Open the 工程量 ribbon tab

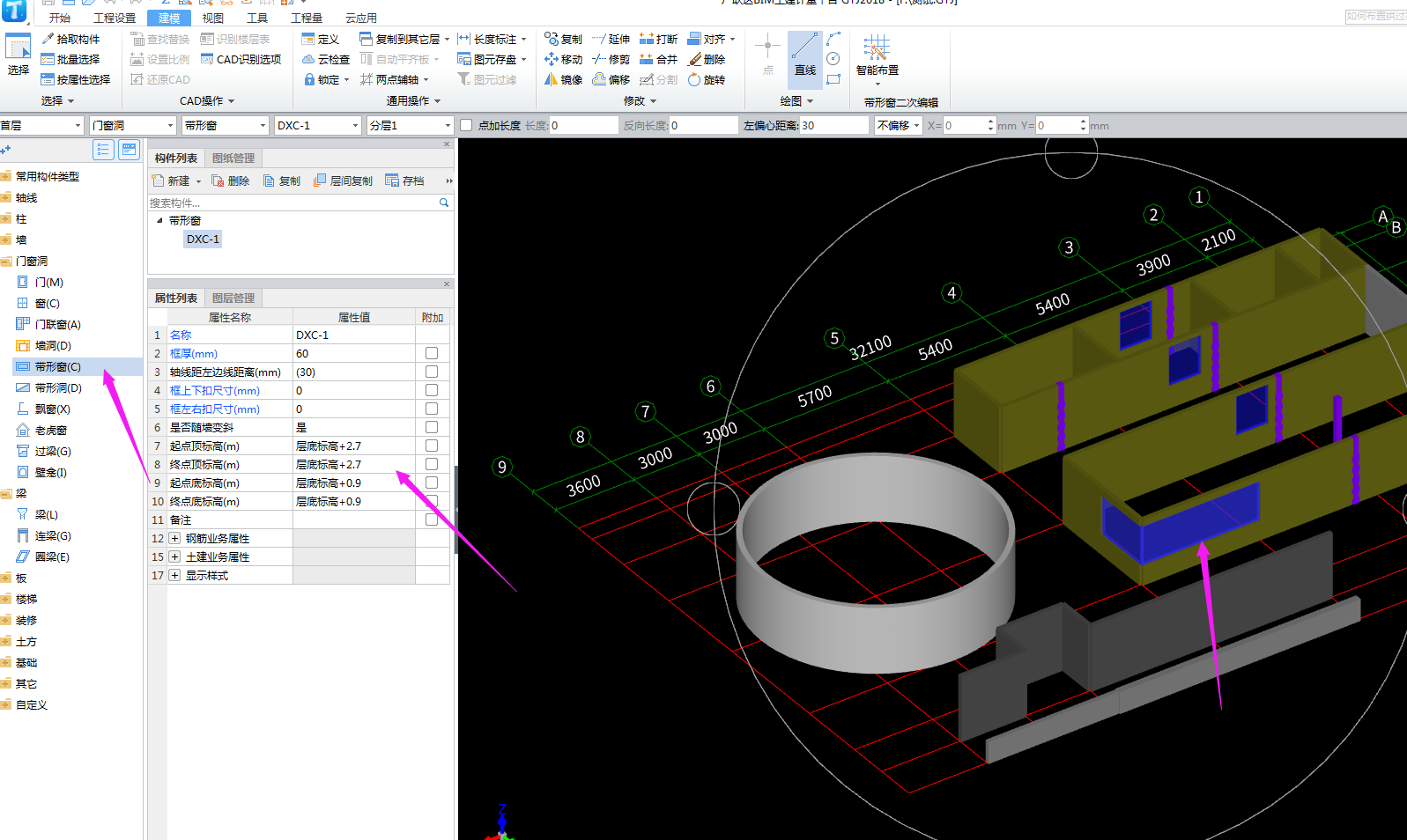(x=307, y=18)
